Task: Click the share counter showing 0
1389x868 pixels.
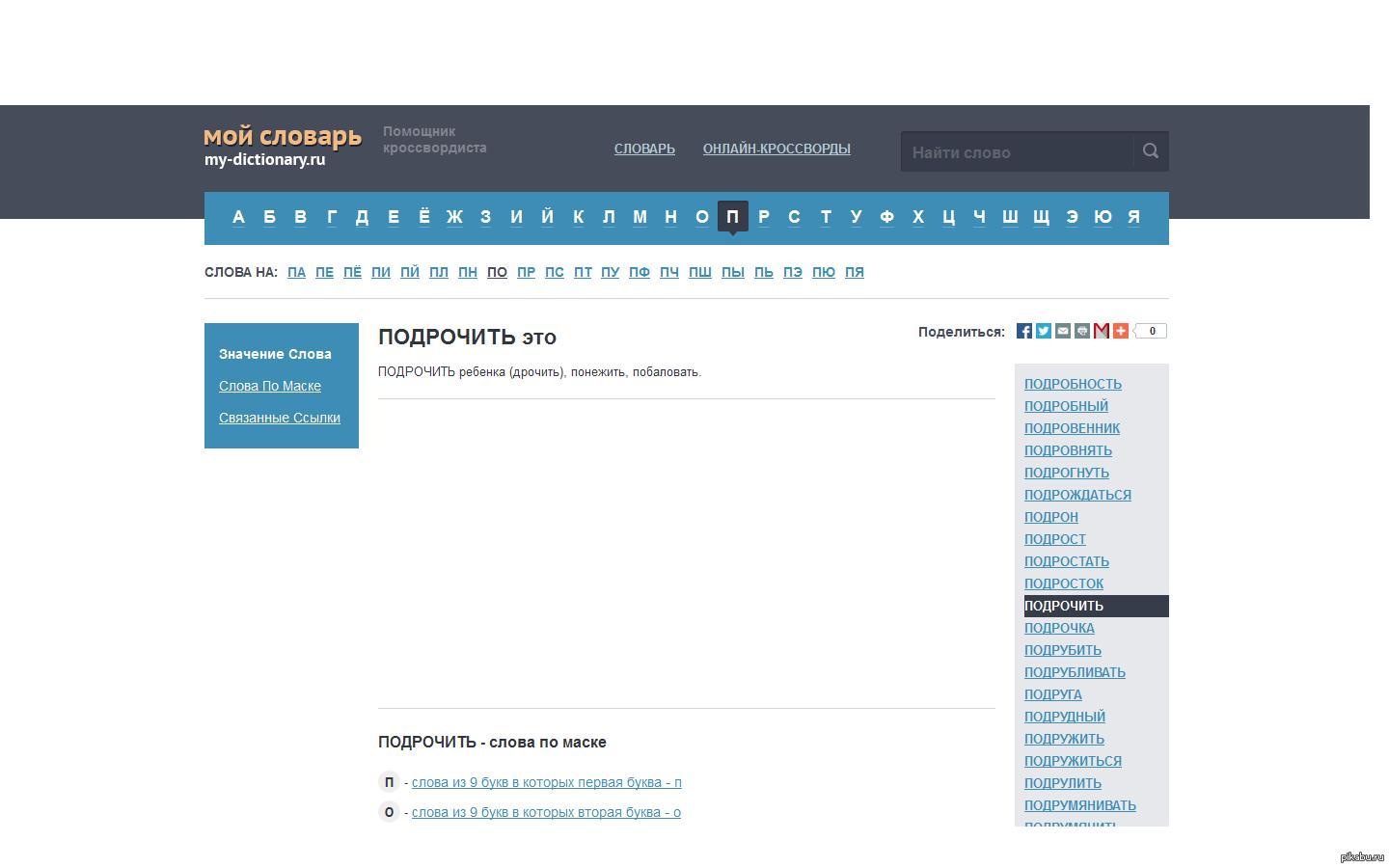Action: [1150, 331]
